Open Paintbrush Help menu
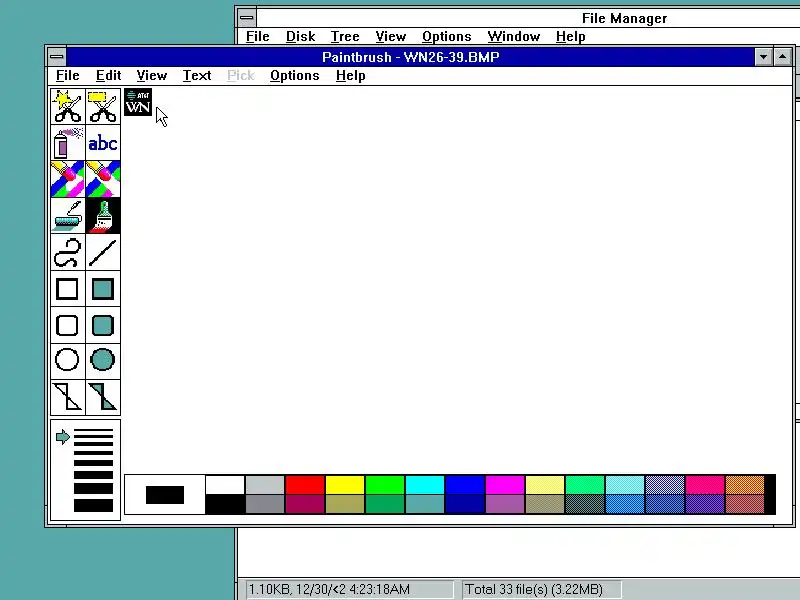 [x=351, y=76]
